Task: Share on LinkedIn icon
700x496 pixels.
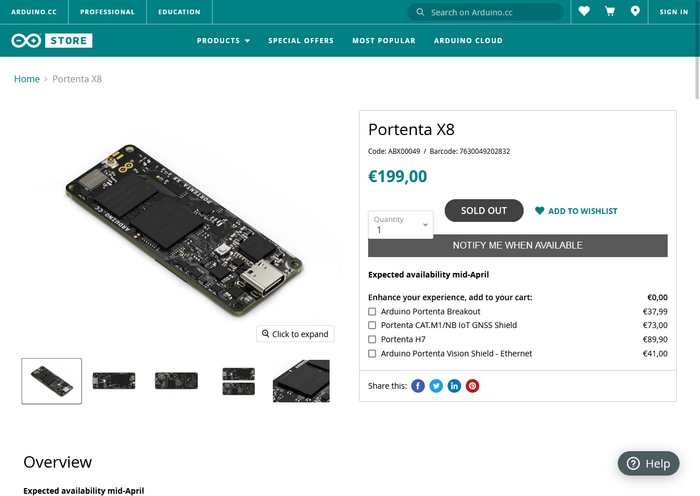Action: [454, 386]
